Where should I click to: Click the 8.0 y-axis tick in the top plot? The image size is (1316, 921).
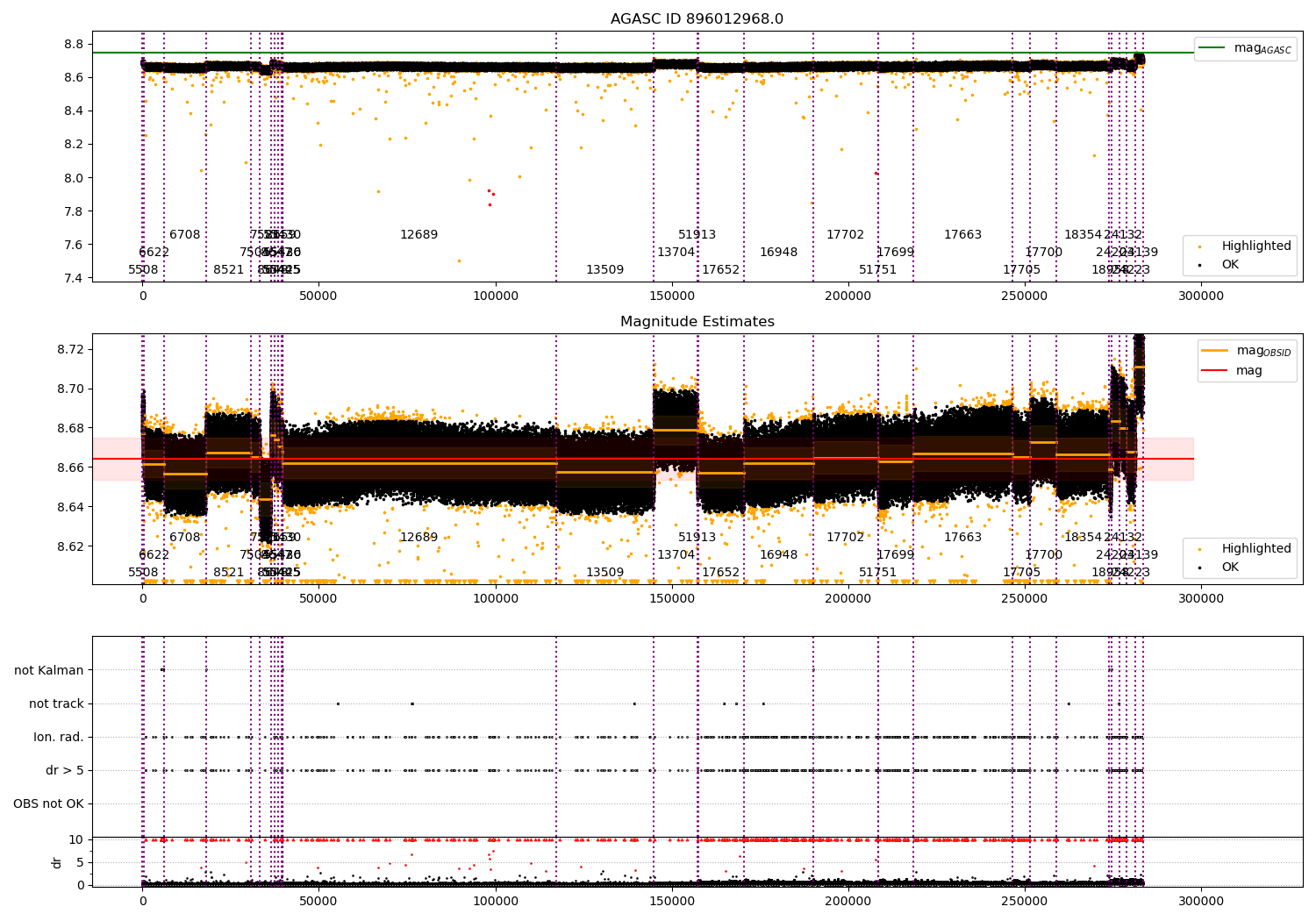74,177
